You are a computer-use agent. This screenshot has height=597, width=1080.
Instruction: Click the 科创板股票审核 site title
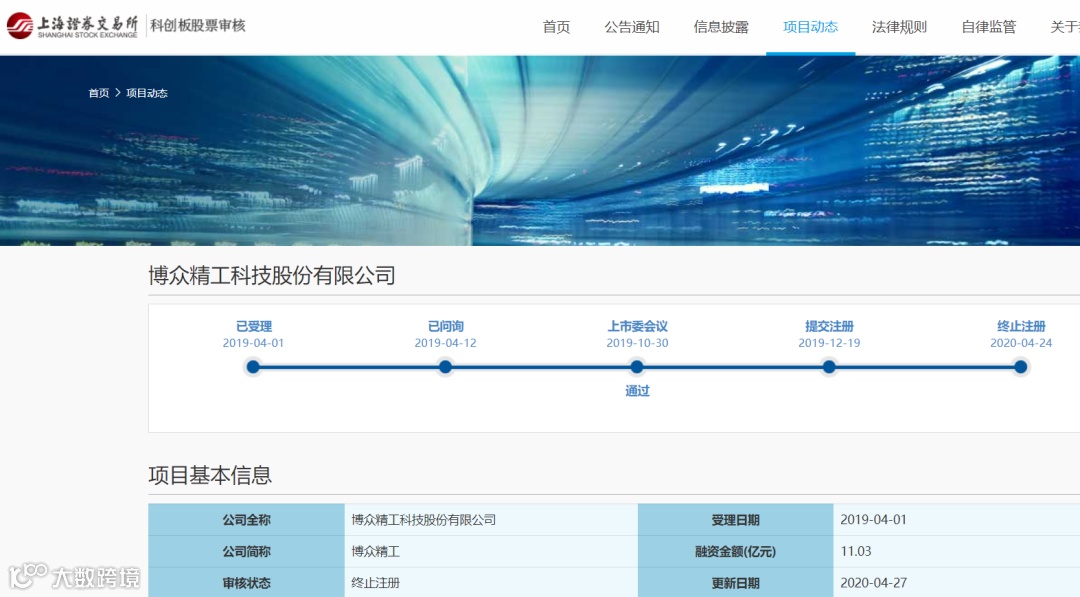tap(198, 25)
